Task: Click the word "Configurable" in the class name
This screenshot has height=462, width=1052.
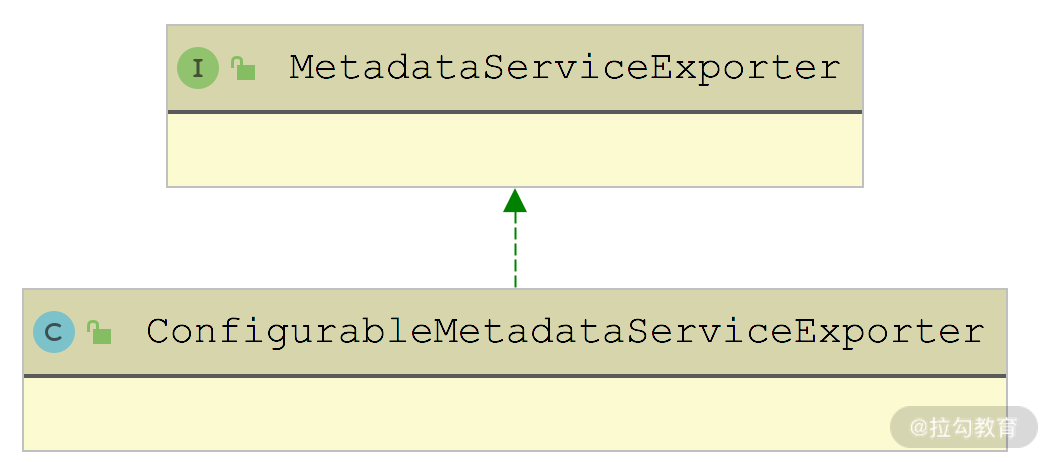Action: [289, 331]
